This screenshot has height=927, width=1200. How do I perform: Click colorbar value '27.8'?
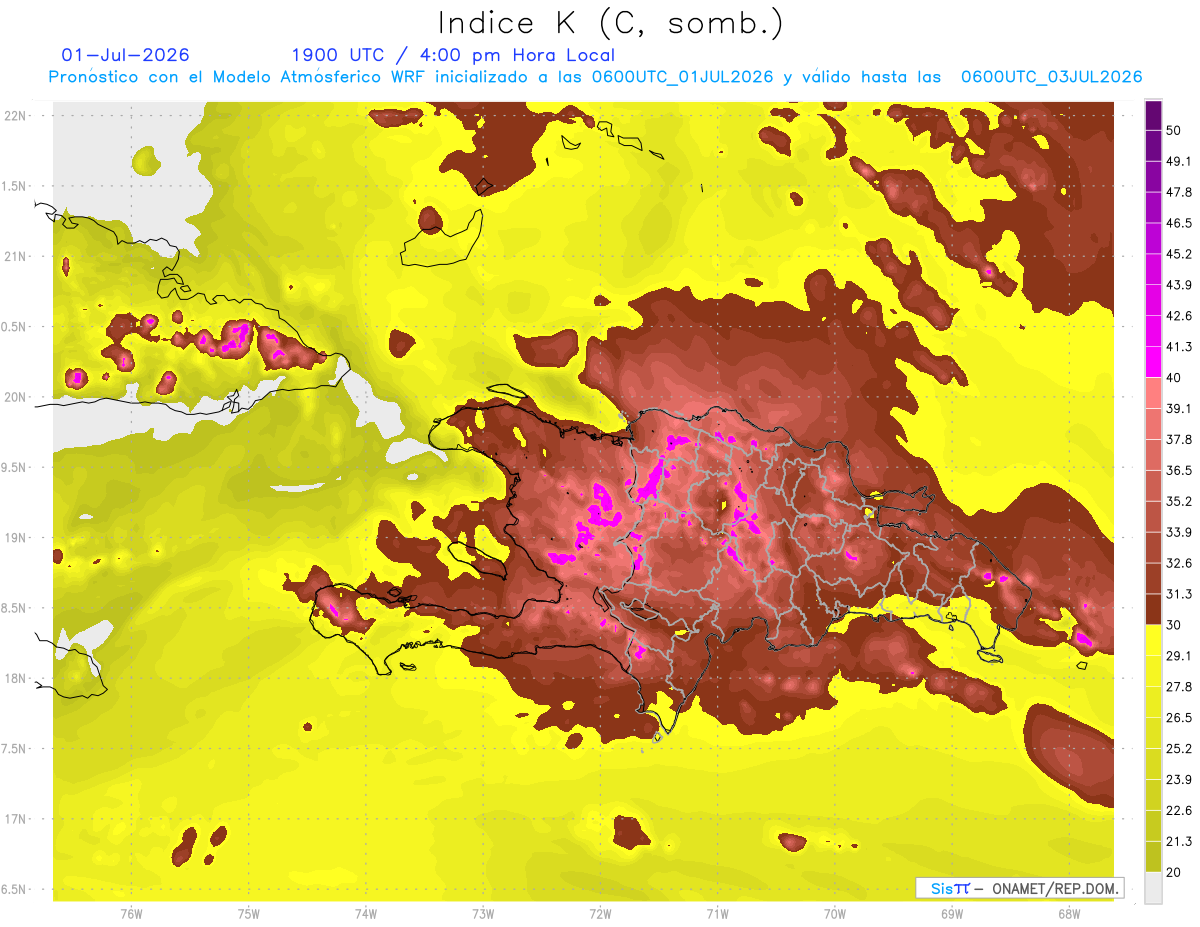click(x=1178, y=687)
